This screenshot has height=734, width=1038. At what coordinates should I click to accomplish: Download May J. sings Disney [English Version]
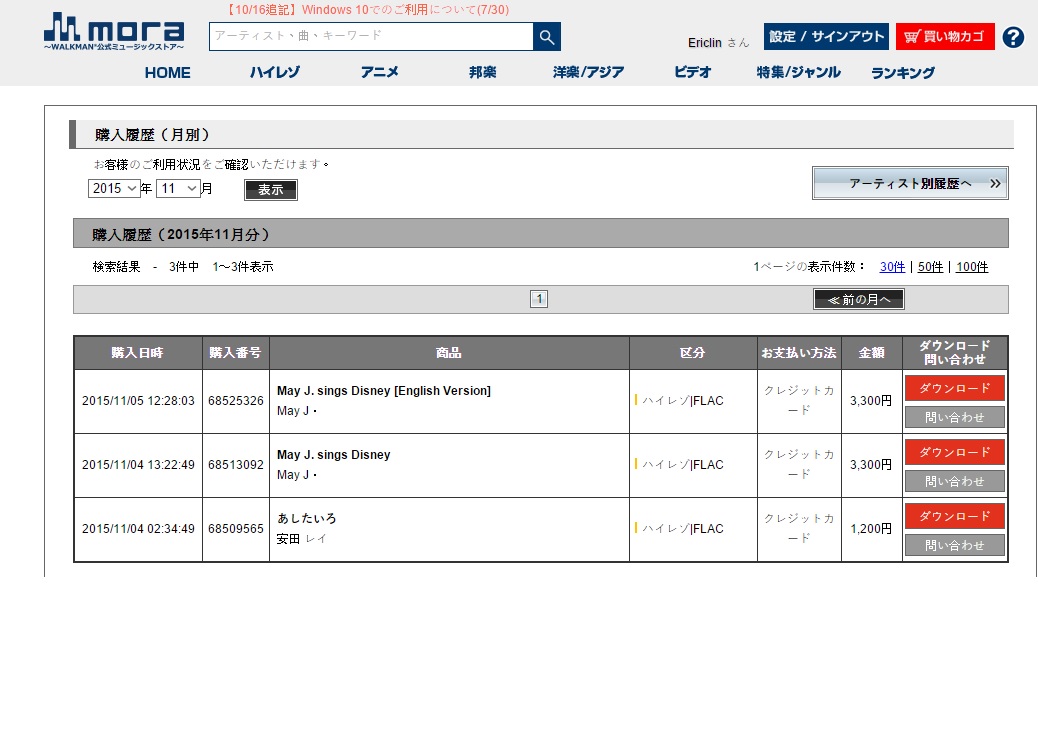(x=955, y=388)
